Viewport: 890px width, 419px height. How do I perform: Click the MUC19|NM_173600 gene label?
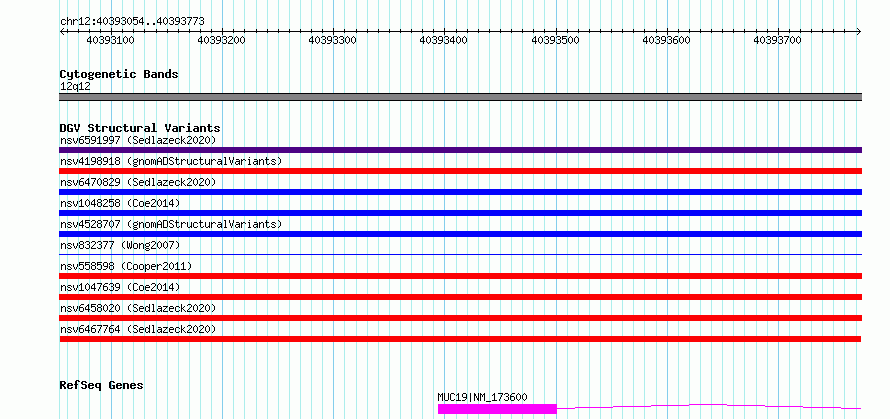(482, 397)
